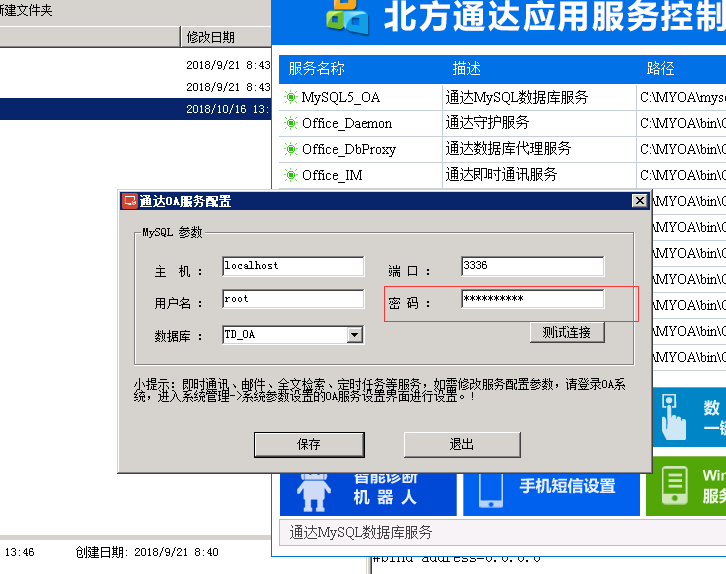This screenshot has height=574, width=726.
Task: Click the 服务名称 column header
Action: [x=316, y=69]
